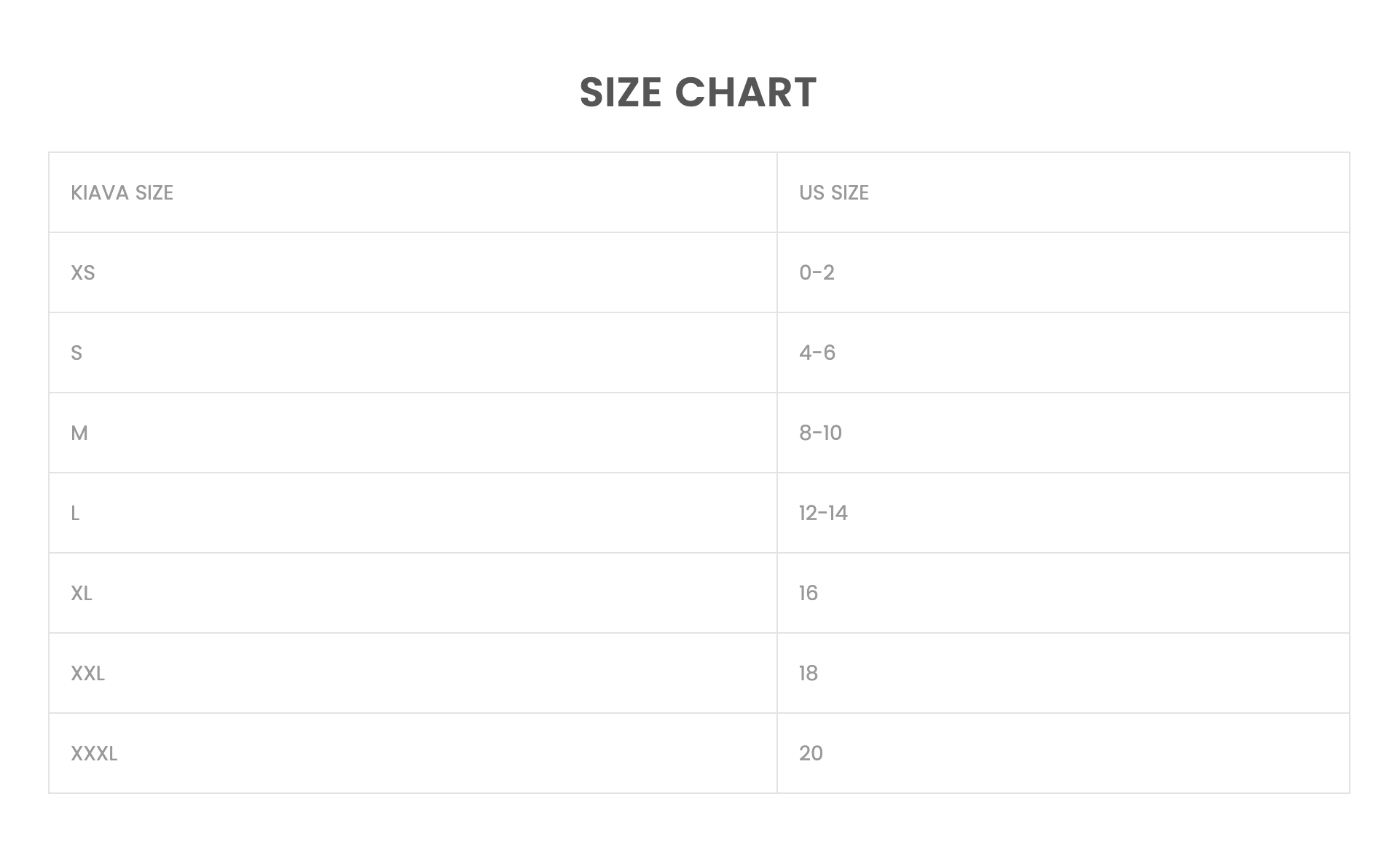Click the US size value 16
The width and height of the screenshot is (1400, 858).
point(809,594)
